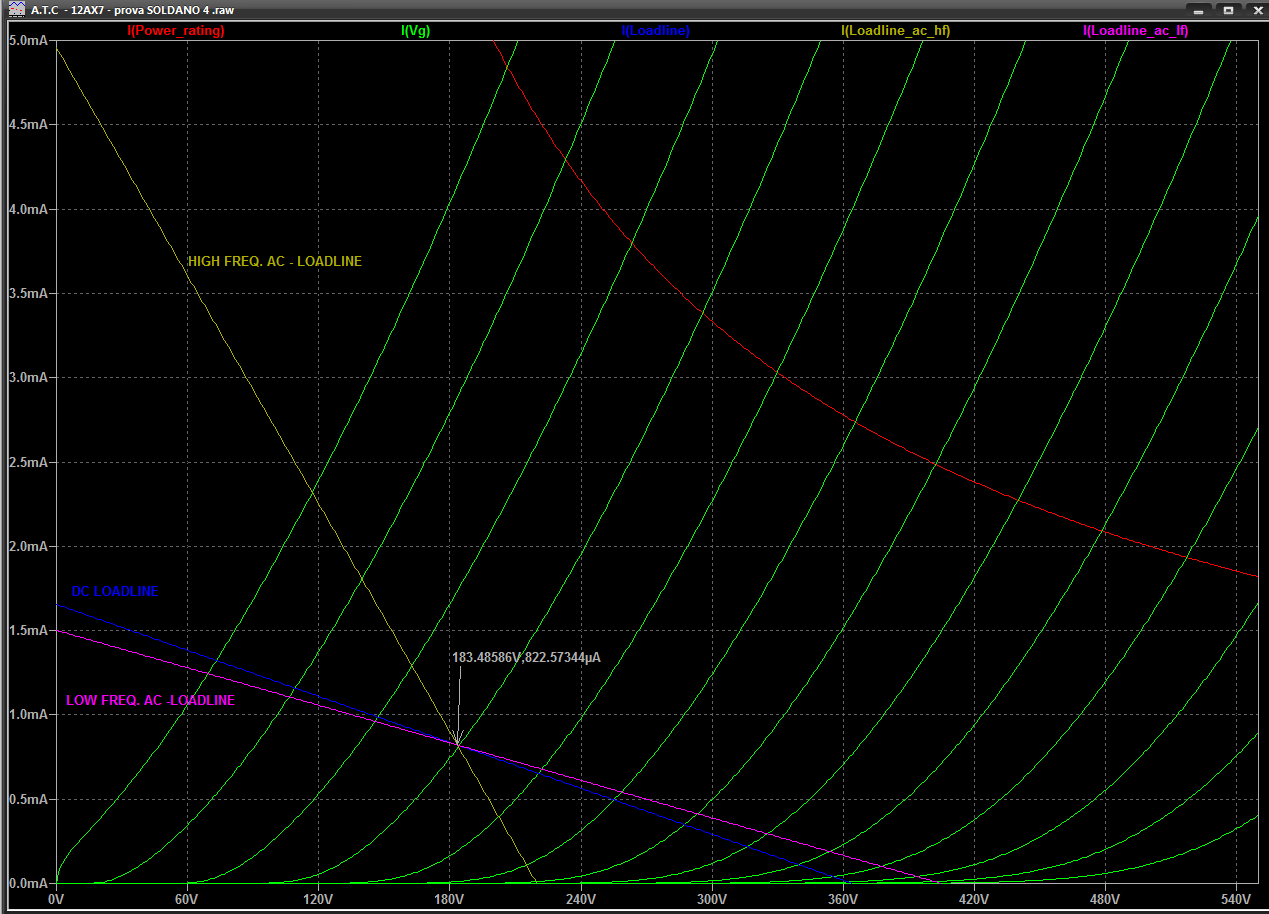Click the 2.5mA vertical axis tick

point(28,463)
